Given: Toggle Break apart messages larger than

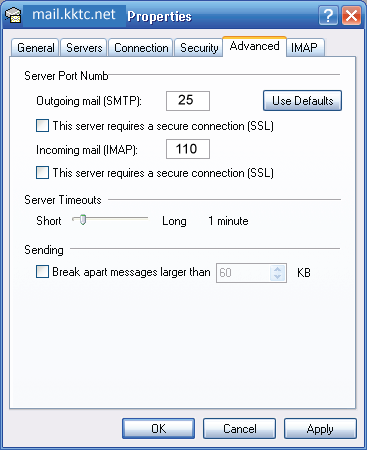Looking at the screenshot, I should [x=42, y=272].
